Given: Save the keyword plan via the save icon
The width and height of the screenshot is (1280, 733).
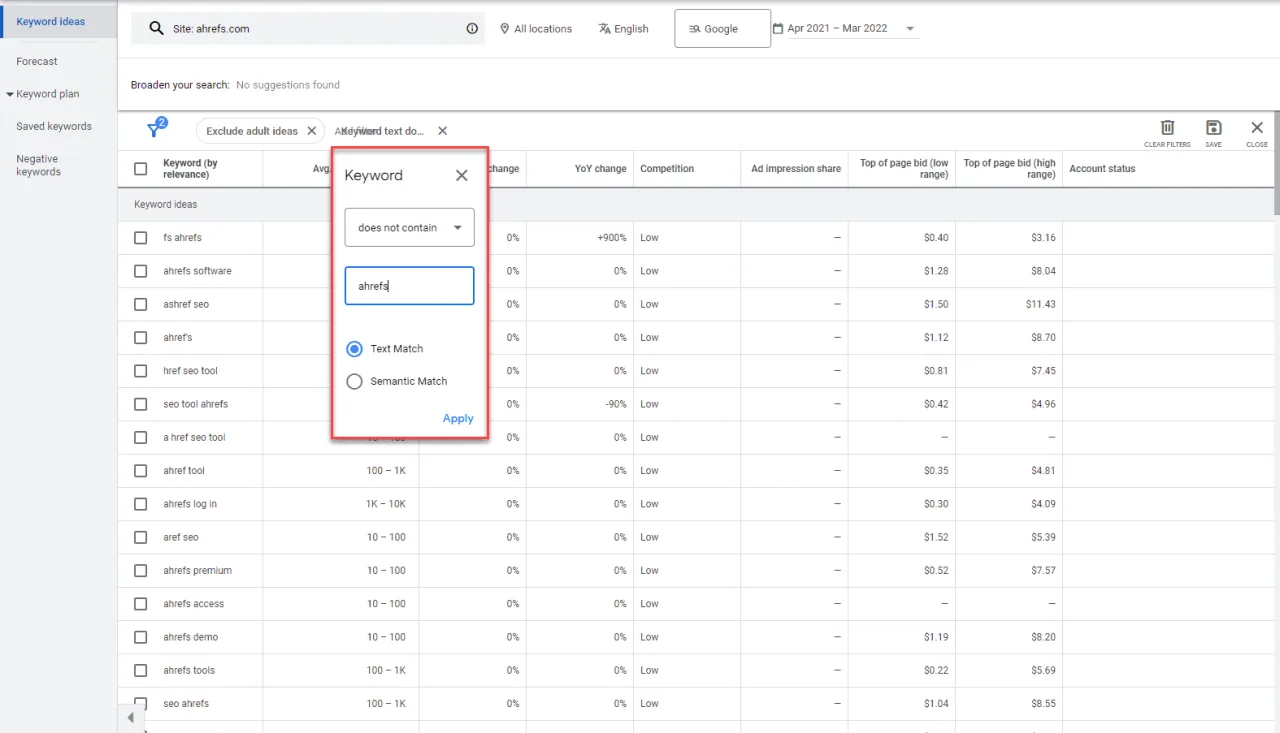Looking at the screenshot, I should tap(1213, 128).
